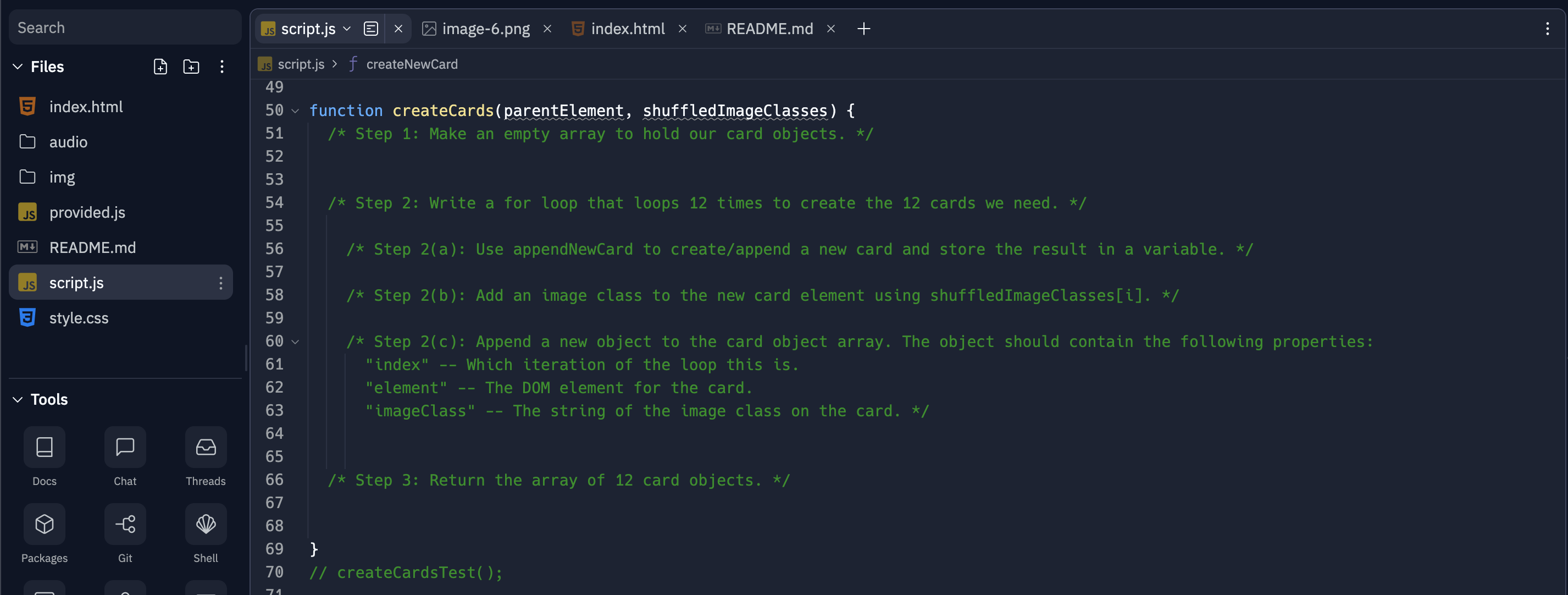Screen dimensions: 1568x595
Task: Open the Chat tool
Action: click(x=125, y=448)
